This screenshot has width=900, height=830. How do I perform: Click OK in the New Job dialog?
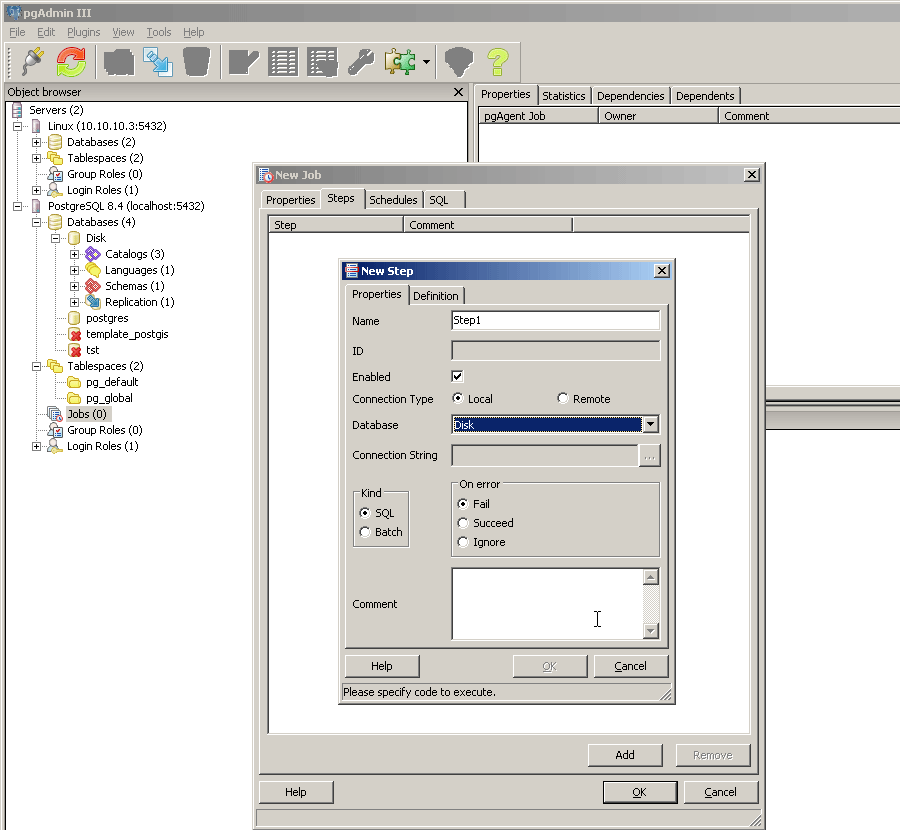pyautogui.click(x=639, y=792)
